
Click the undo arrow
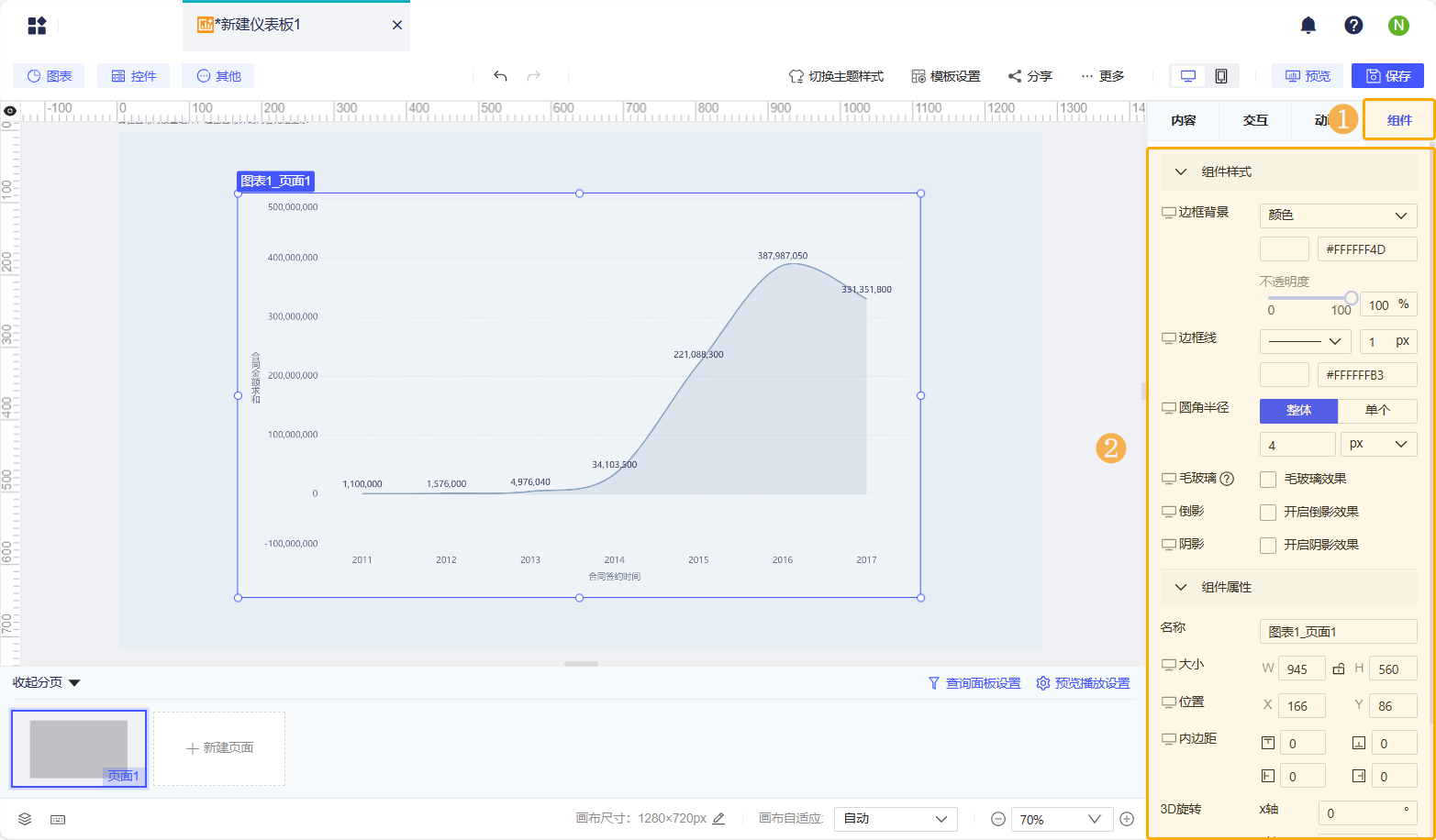(500, 76)
